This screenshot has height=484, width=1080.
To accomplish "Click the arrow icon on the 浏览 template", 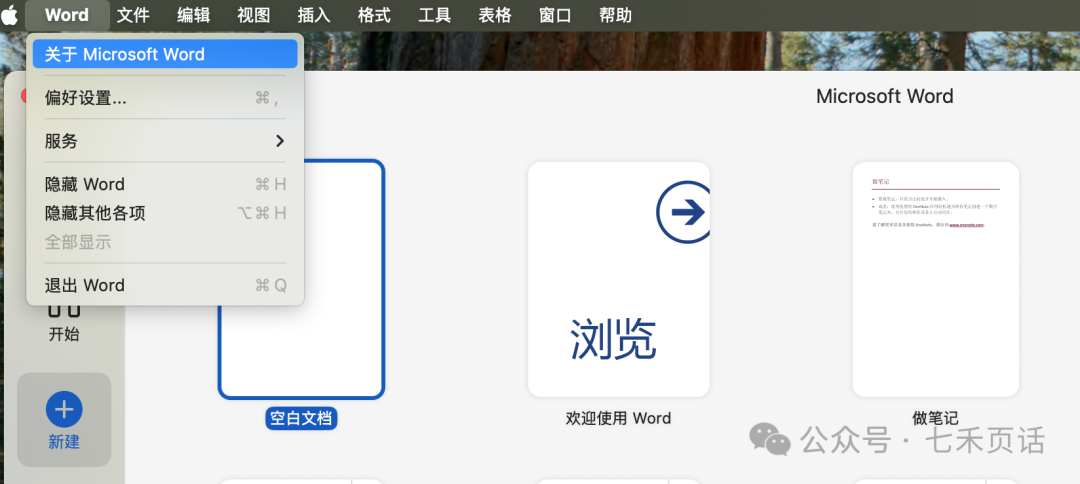I will [x=683, y=212].
